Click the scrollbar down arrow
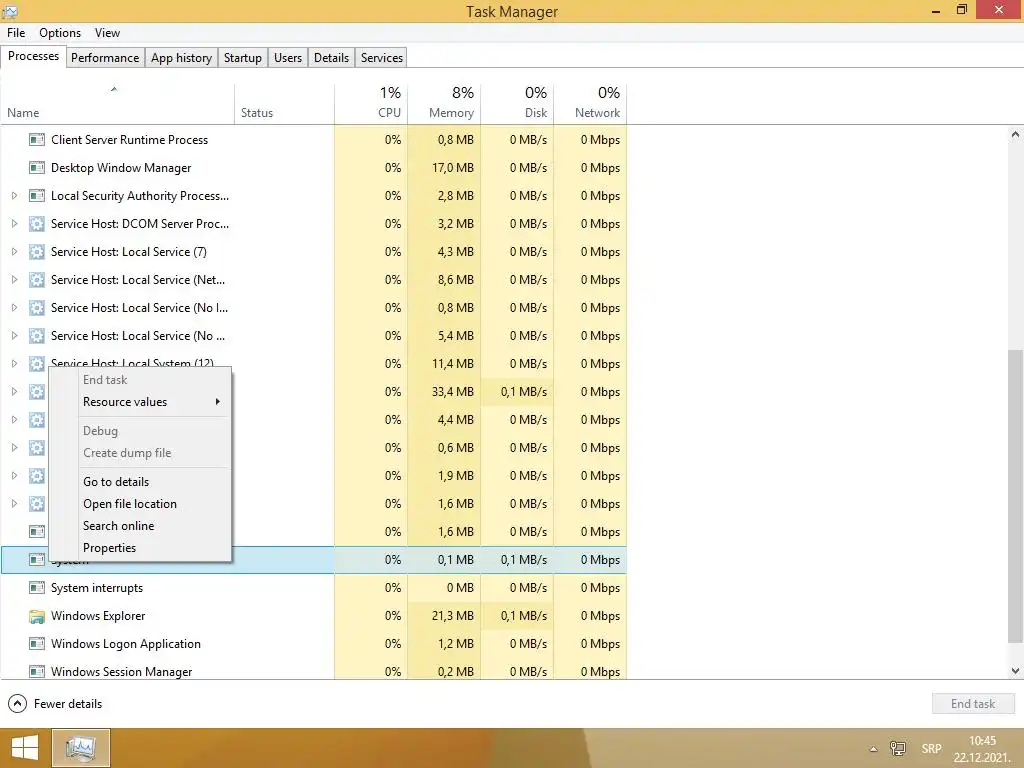1024x768 pixels. pyautogui.click(x=1015, y=671)
